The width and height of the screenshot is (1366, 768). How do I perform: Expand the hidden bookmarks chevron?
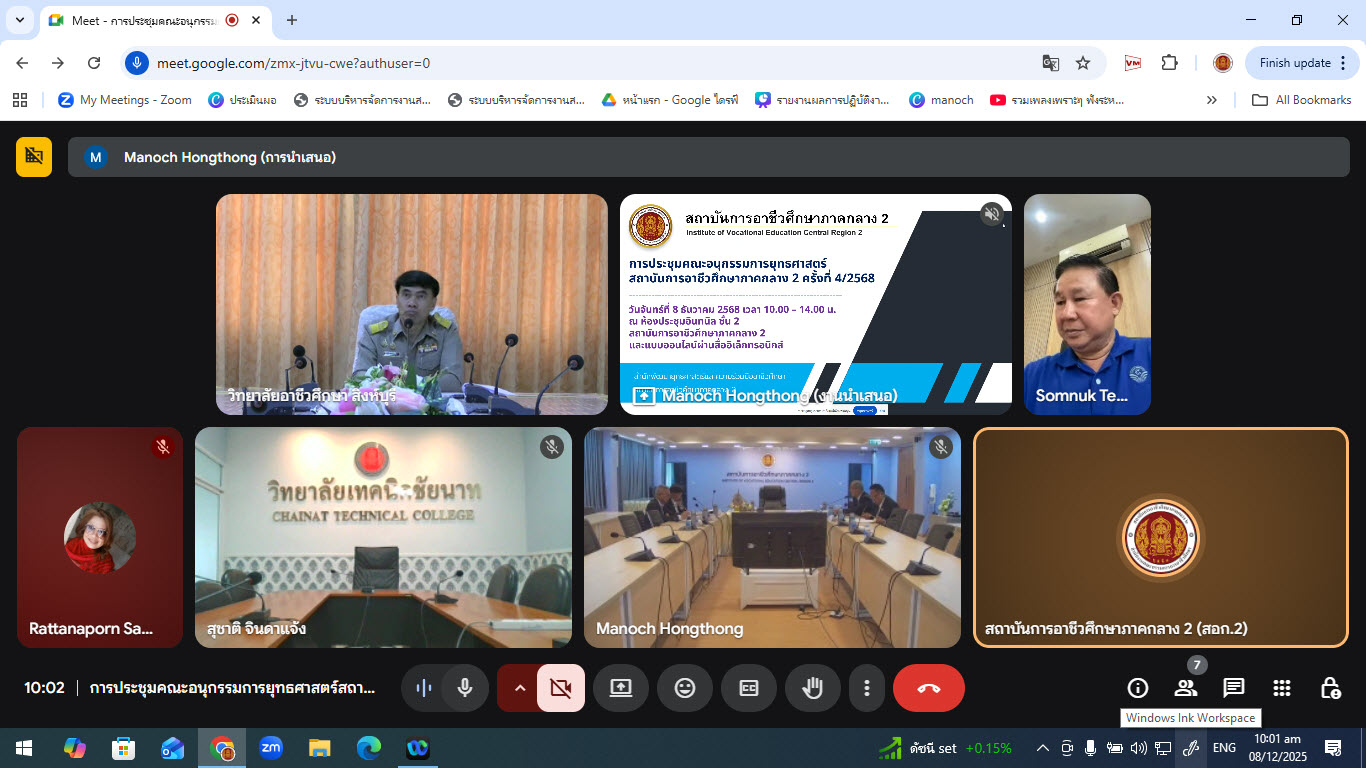point(1212,100)
